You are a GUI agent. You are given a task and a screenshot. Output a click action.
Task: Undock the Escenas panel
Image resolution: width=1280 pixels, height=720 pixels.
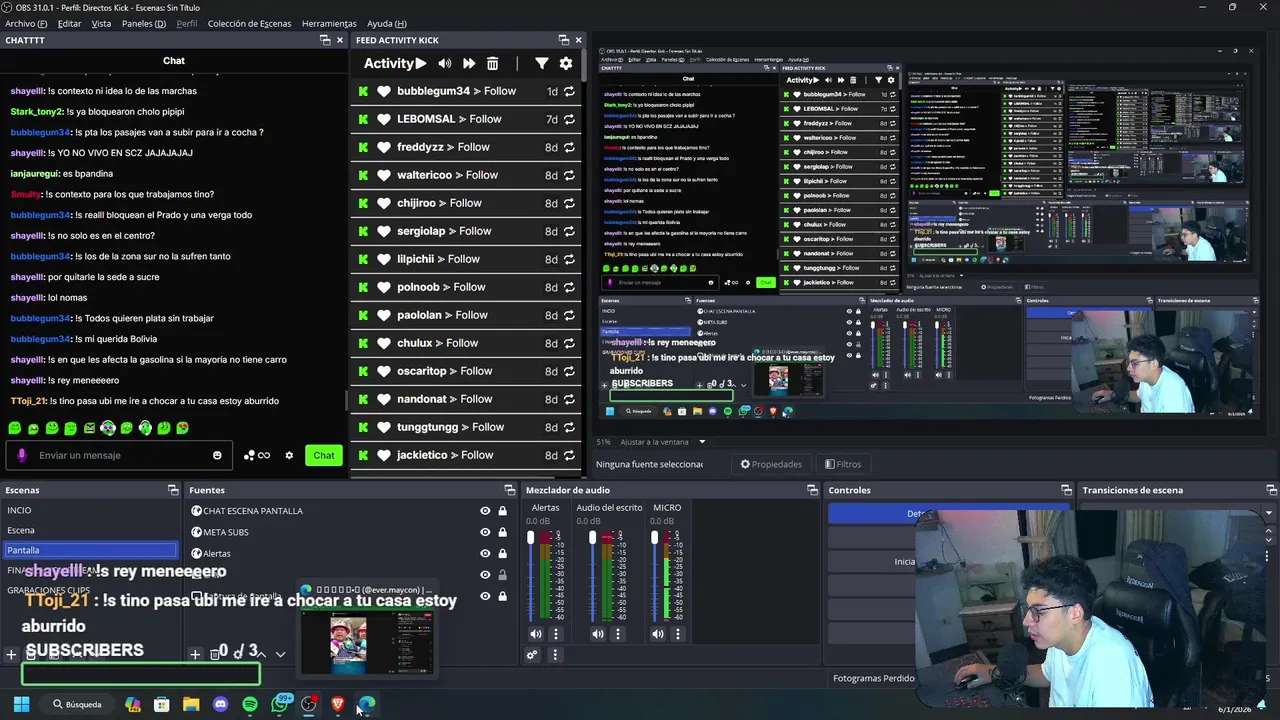click(175, 490)
